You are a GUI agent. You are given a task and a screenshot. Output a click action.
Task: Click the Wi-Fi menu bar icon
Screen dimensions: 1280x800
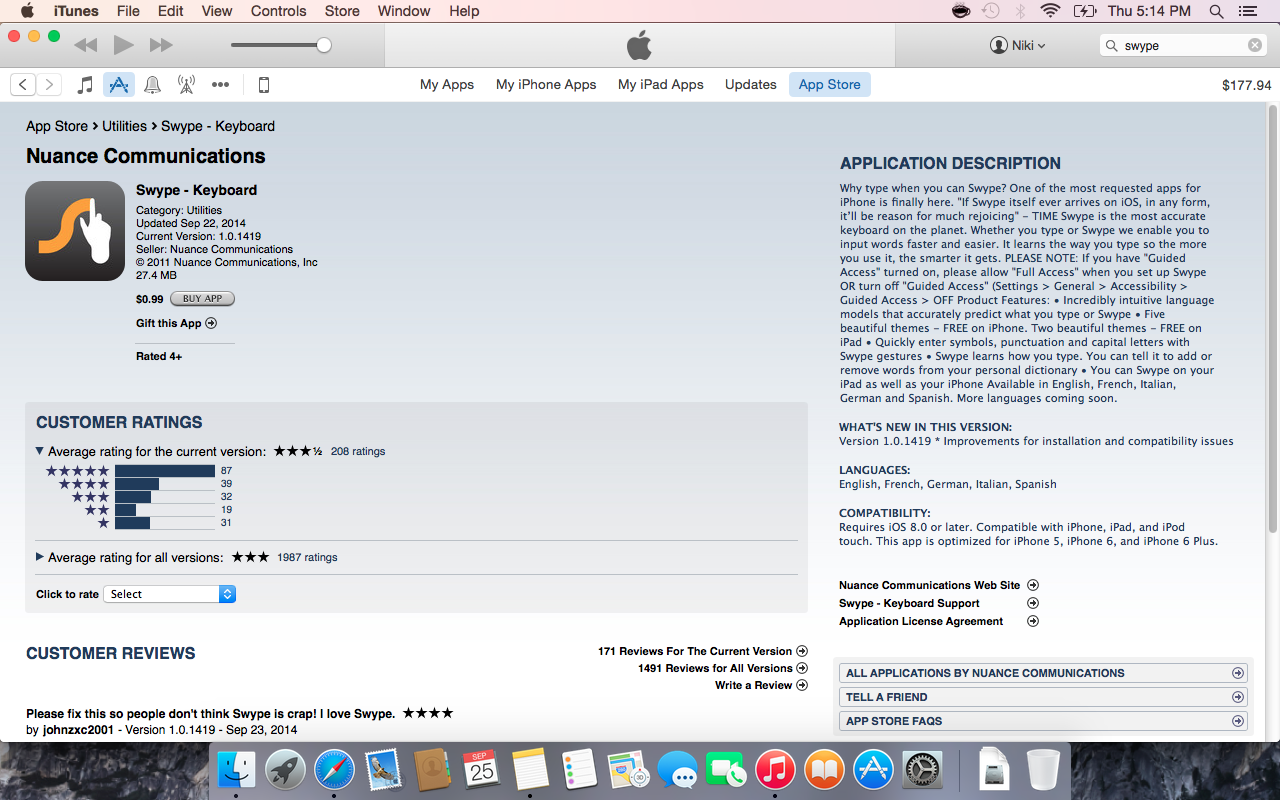(1050, 11)
